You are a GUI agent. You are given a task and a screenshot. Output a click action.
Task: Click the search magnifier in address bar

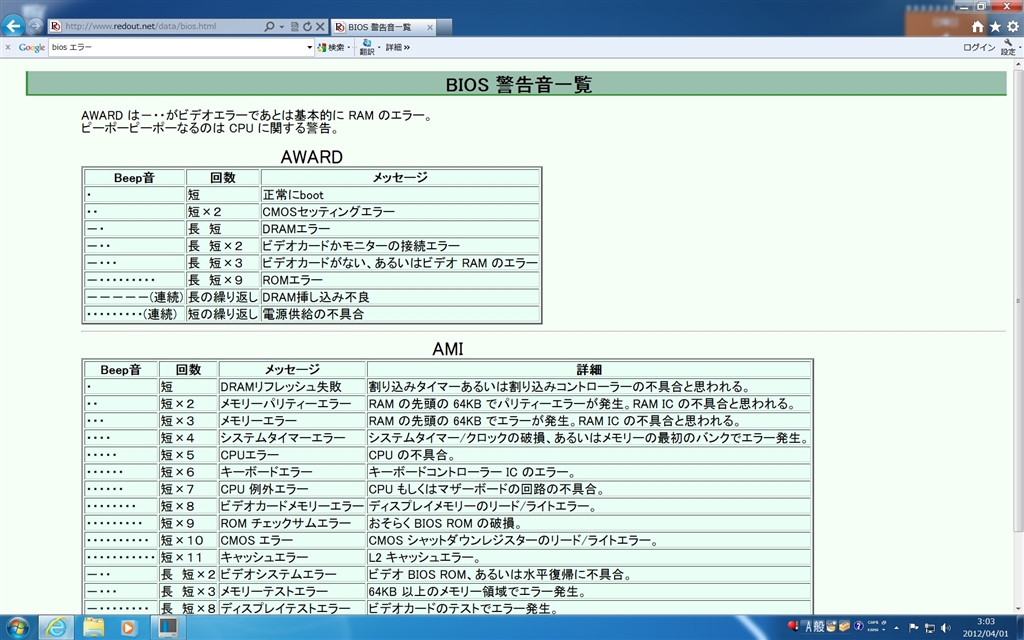click(x=270, y=26)
